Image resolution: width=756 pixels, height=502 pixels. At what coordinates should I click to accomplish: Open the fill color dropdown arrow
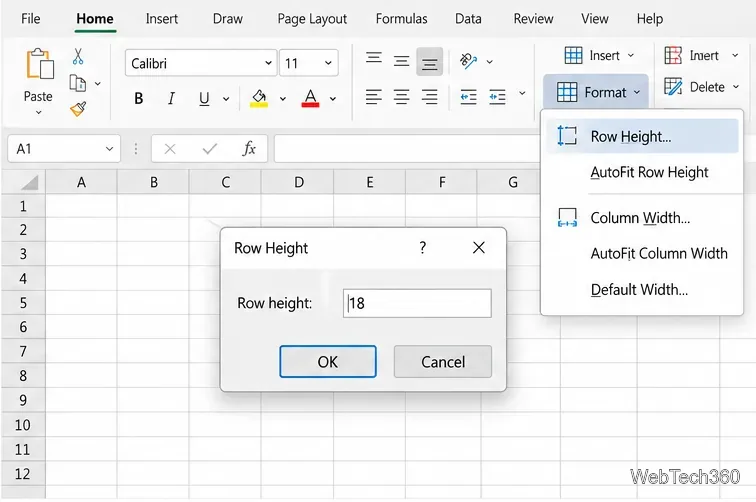pos(283,99)
